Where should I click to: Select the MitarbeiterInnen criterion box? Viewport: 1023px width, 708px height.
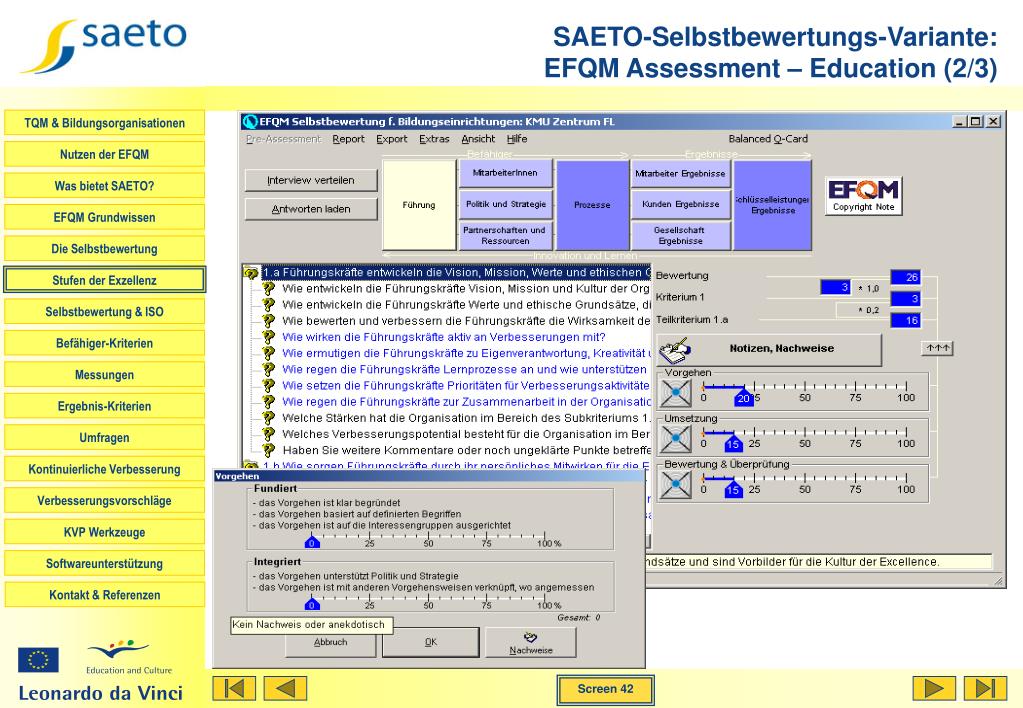[506, 173]
